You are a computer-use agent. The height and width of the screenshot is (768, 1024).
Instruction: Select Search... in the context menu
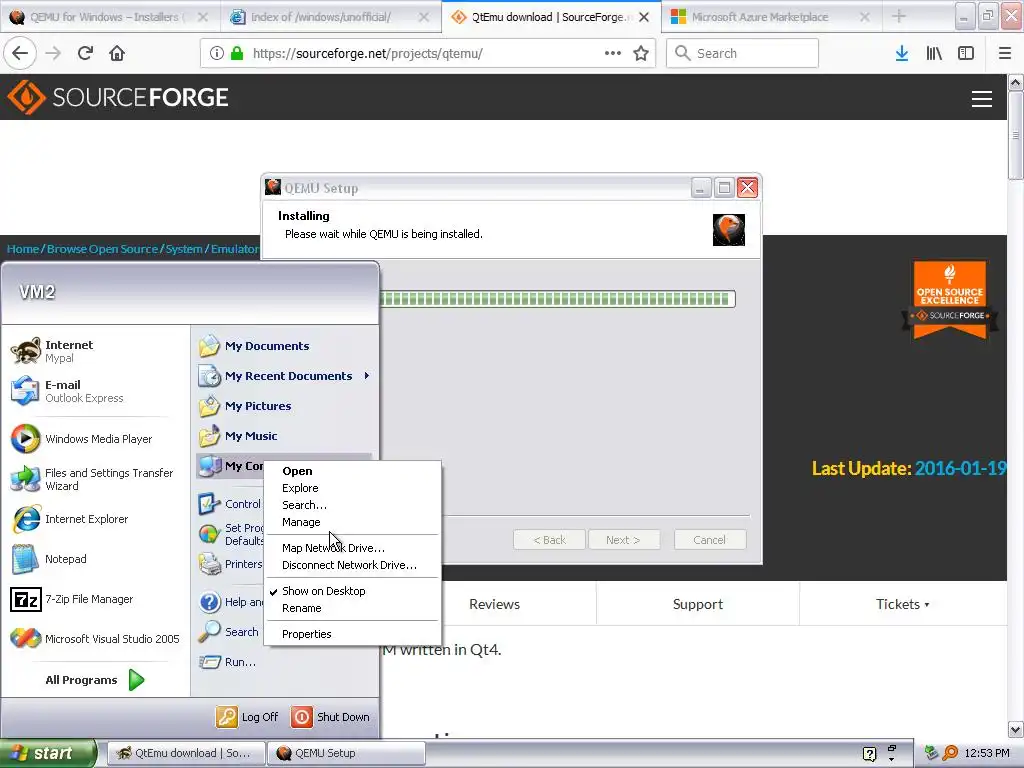coord(353,505)
